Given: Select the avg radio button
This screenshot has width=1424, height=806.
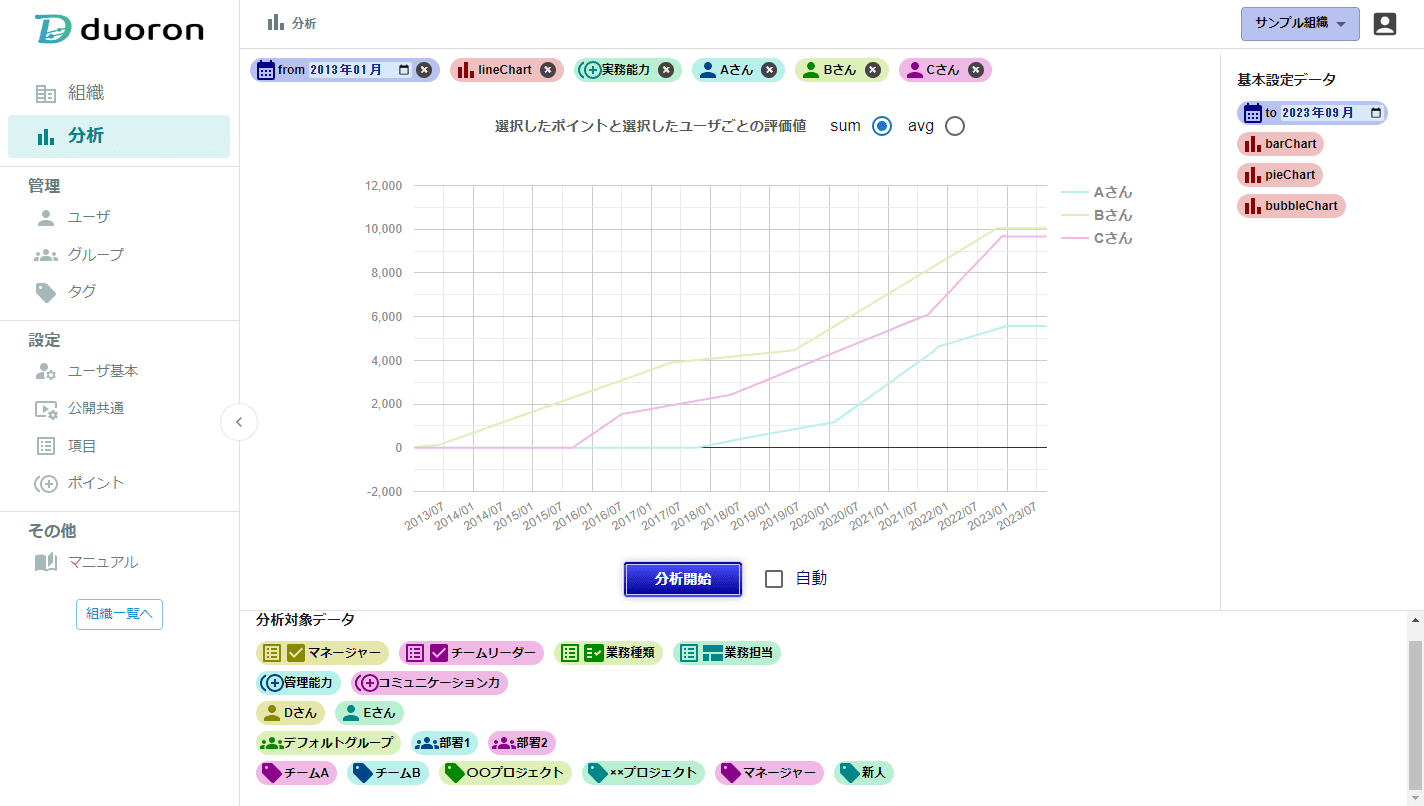Looking at the screenshot, I should [955, 126].
